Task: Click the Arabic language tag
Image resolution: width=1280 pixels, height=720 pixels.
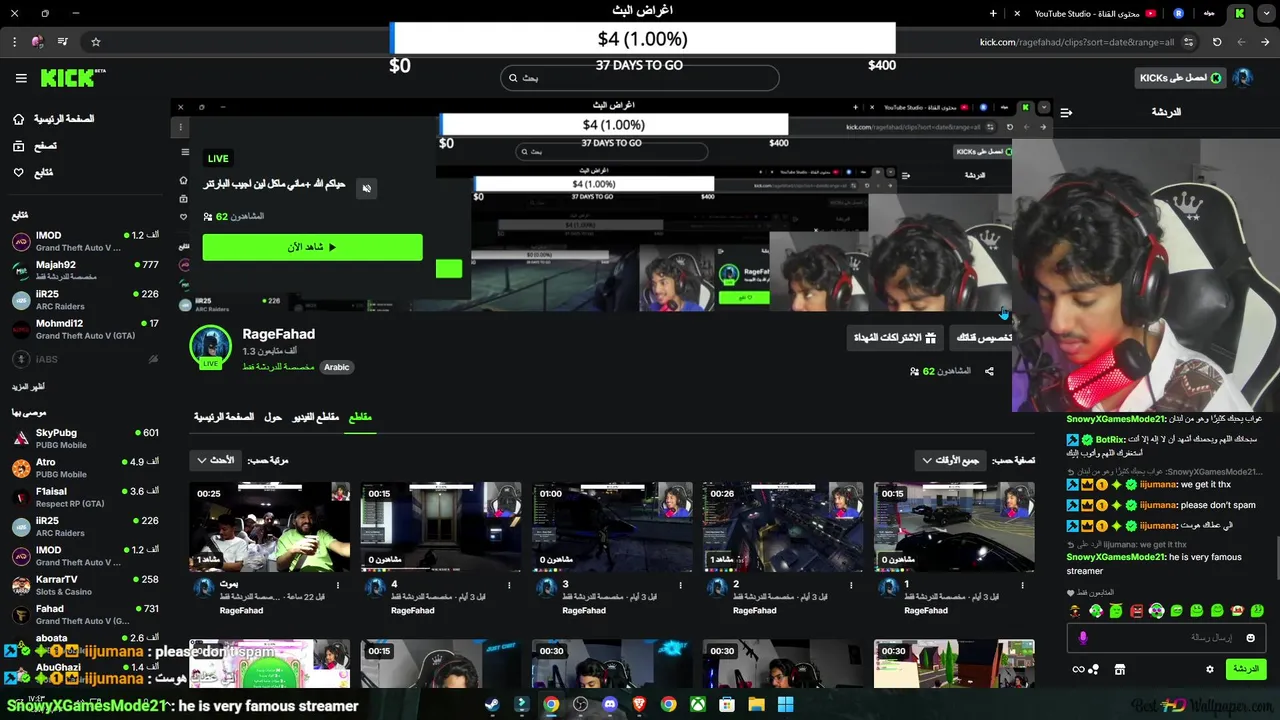Action: click(336, 367)
